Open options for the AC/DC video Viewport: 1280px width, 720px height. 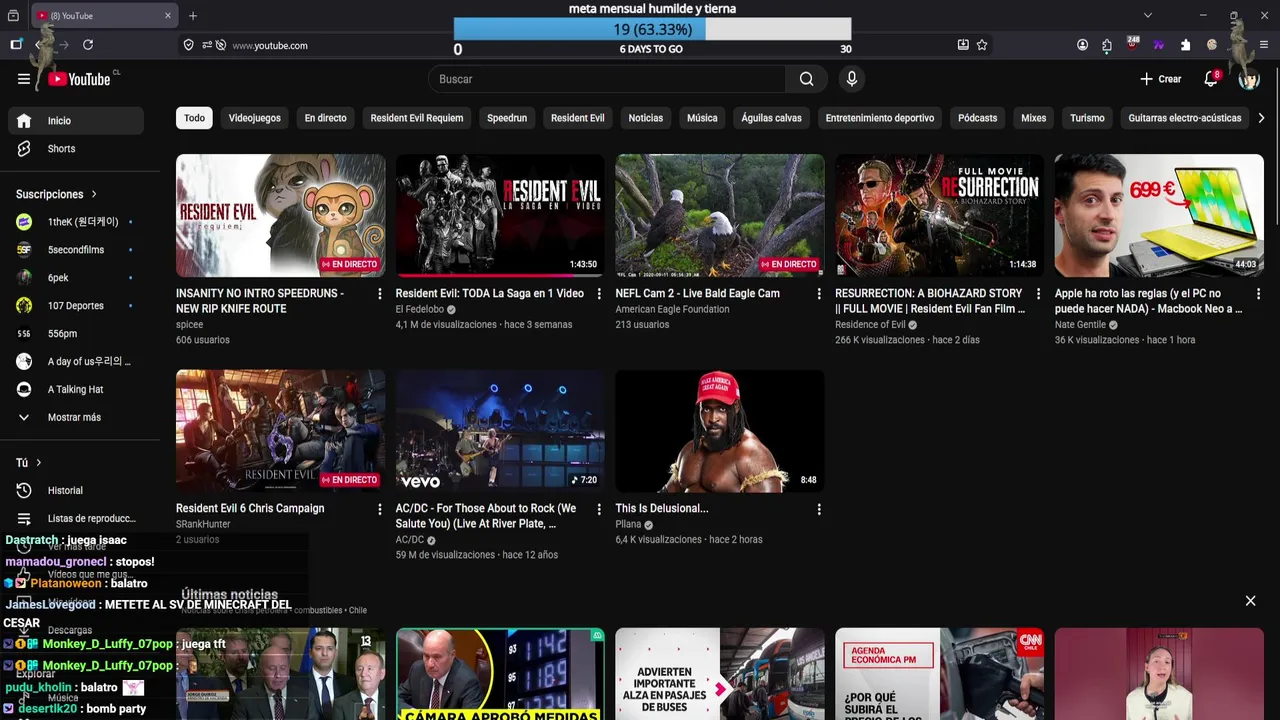coord(599,509)
